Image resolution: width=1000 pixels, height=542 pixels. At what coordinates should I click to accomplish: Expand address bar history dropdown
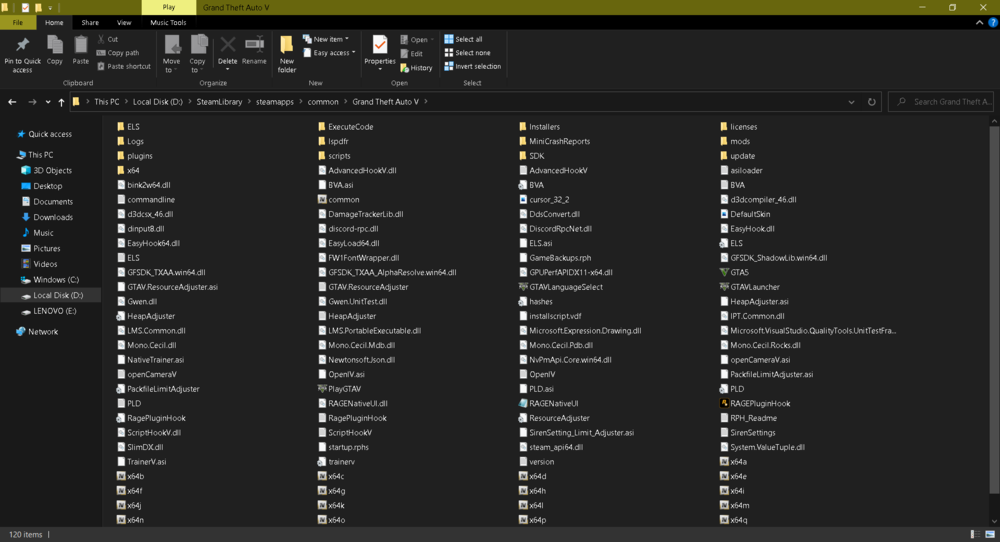point(851,102)
